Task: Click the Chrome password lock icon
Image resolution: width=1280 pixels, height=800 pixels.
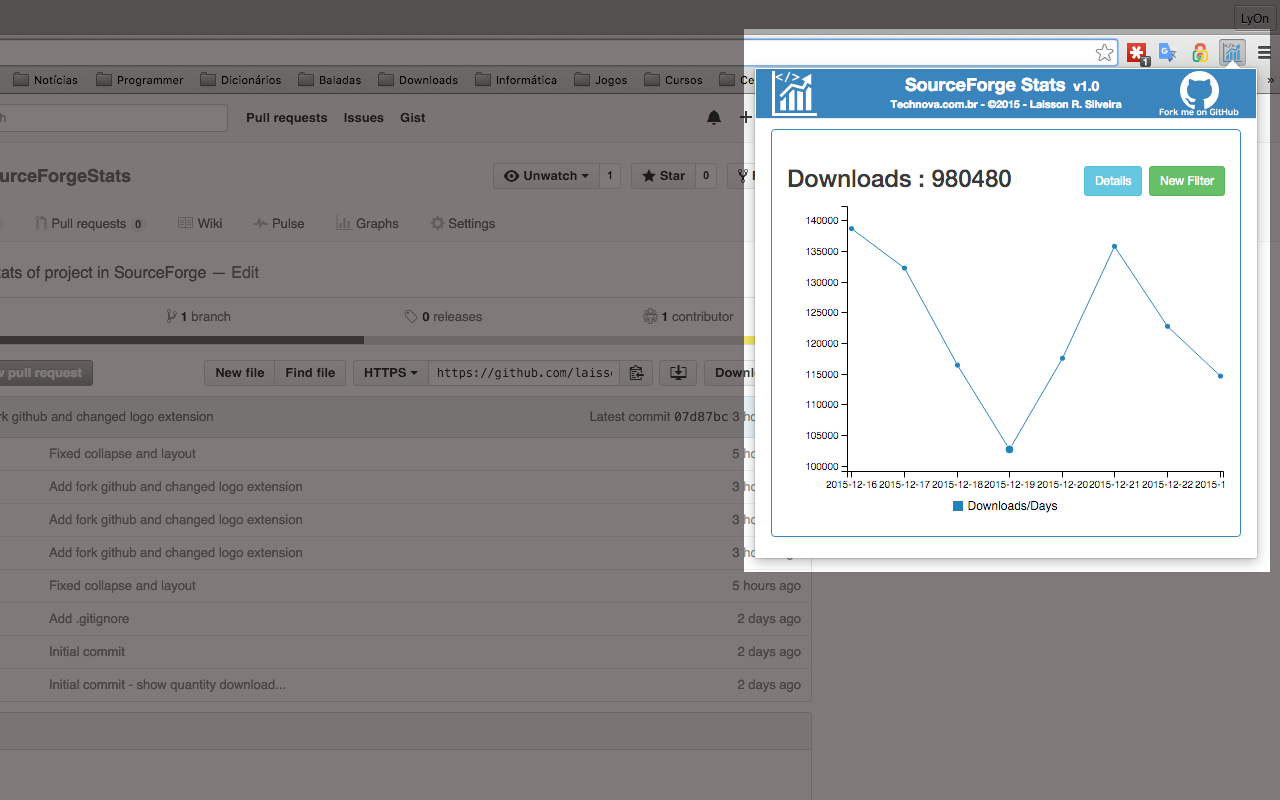Action: [1199, 53]
